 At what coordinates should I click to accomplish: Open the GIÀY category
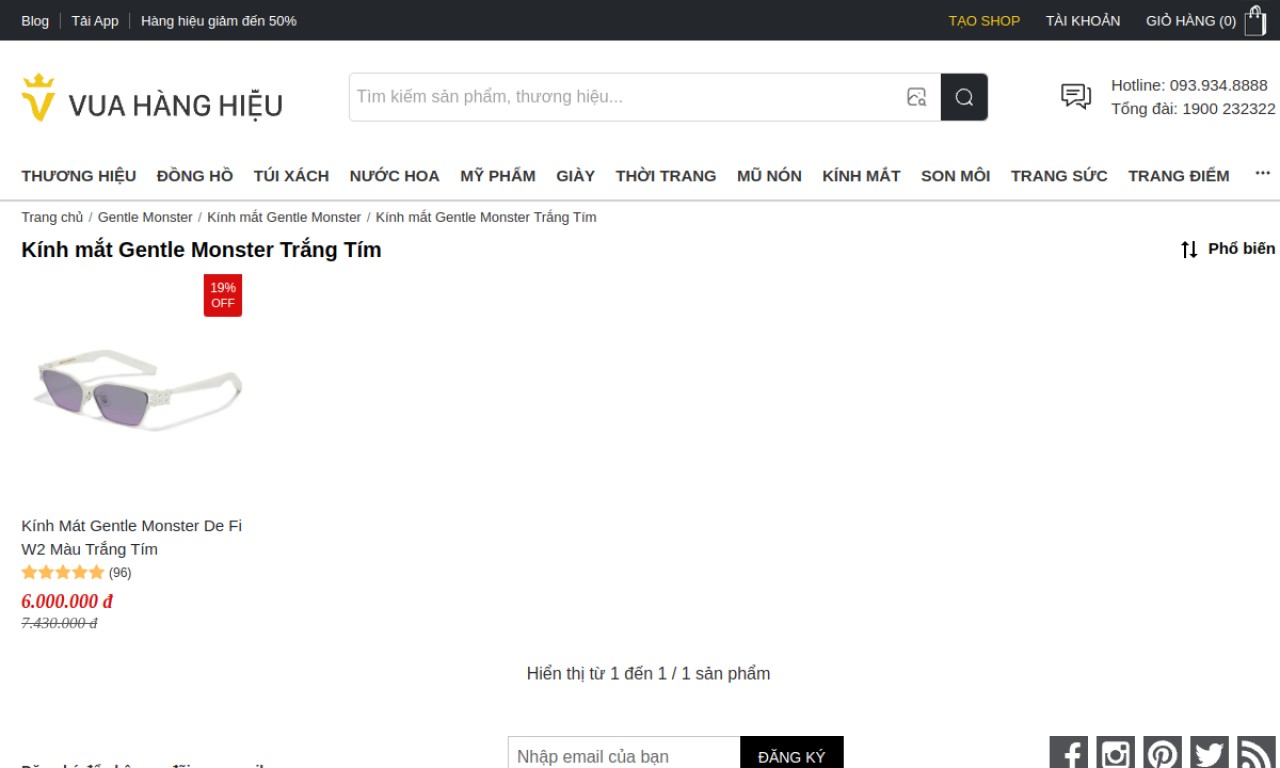[576, 176]
